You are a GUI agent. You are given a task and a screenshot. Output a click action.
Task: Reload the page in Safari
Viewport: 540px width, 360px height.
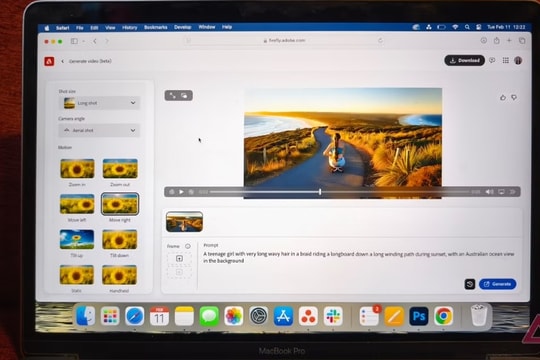(380, 40)
